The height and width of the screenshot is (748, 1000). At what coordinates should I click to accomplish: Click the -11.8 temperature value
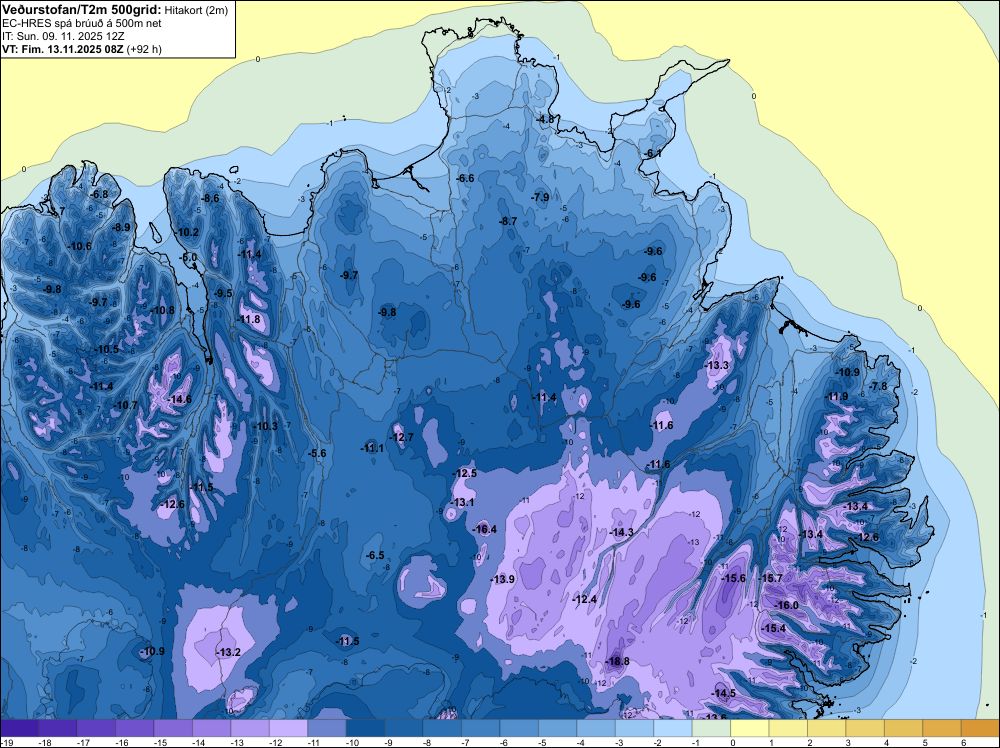[x=248, y=319]
